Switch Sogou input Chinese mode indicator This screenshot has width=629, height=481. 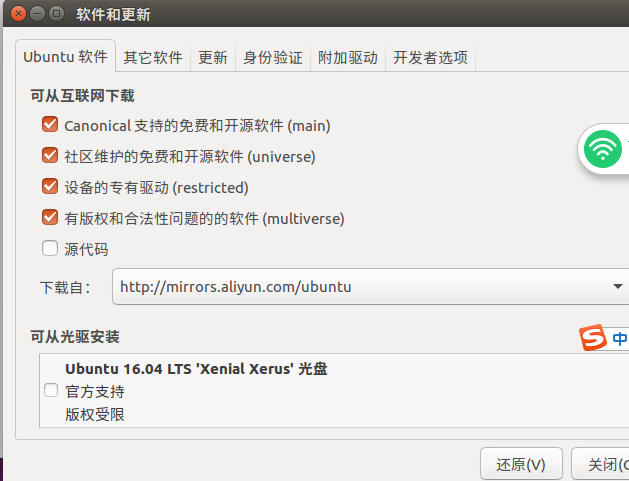[x=620, y=339]
